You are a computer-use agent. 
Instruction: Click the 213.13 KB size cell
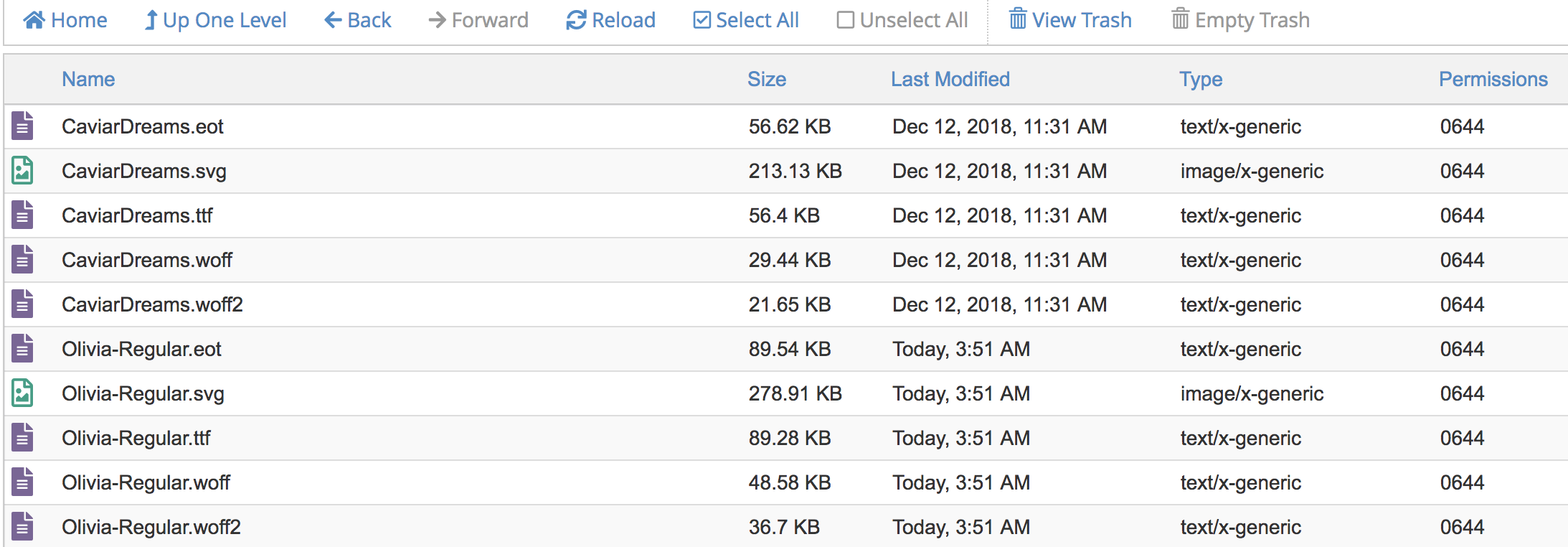(795, 171)
